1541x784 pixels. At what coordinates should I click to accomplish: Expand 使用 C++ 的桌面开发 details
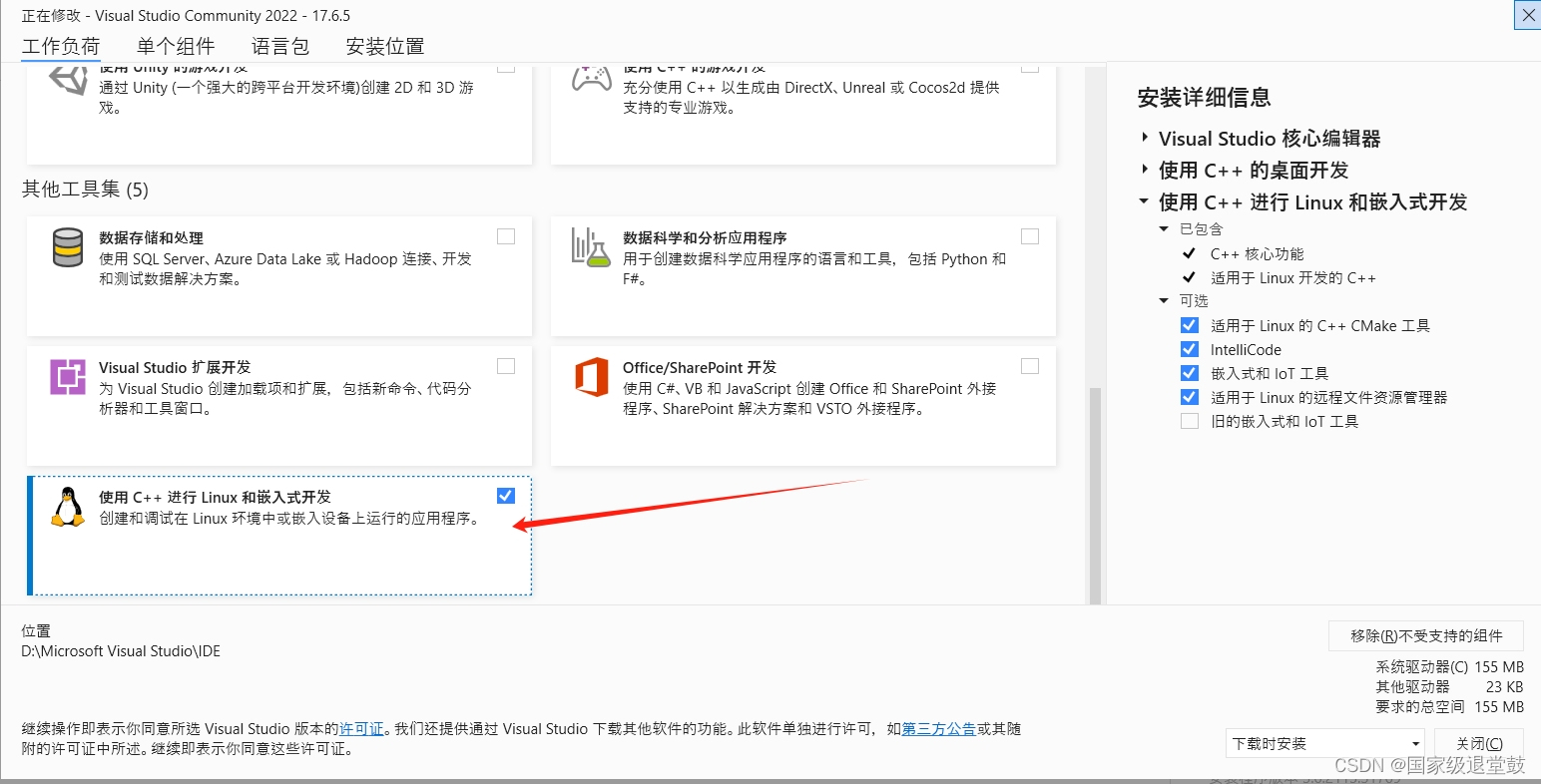[x=1145, y=171]
